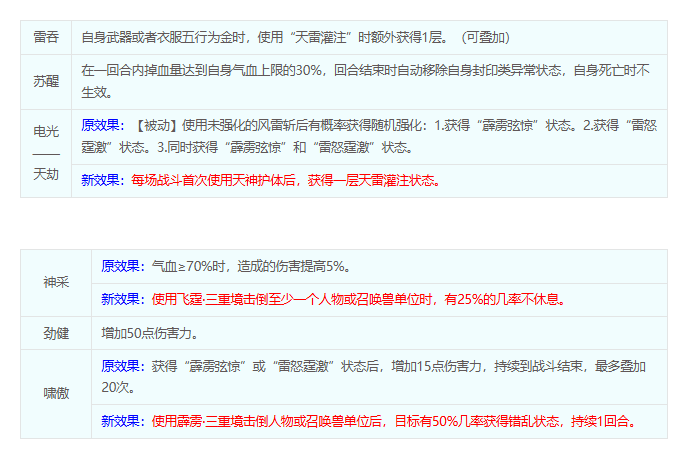Click 原效果 label in 啸傲 row
The image size is (690, 462).
tap(123, 367)
